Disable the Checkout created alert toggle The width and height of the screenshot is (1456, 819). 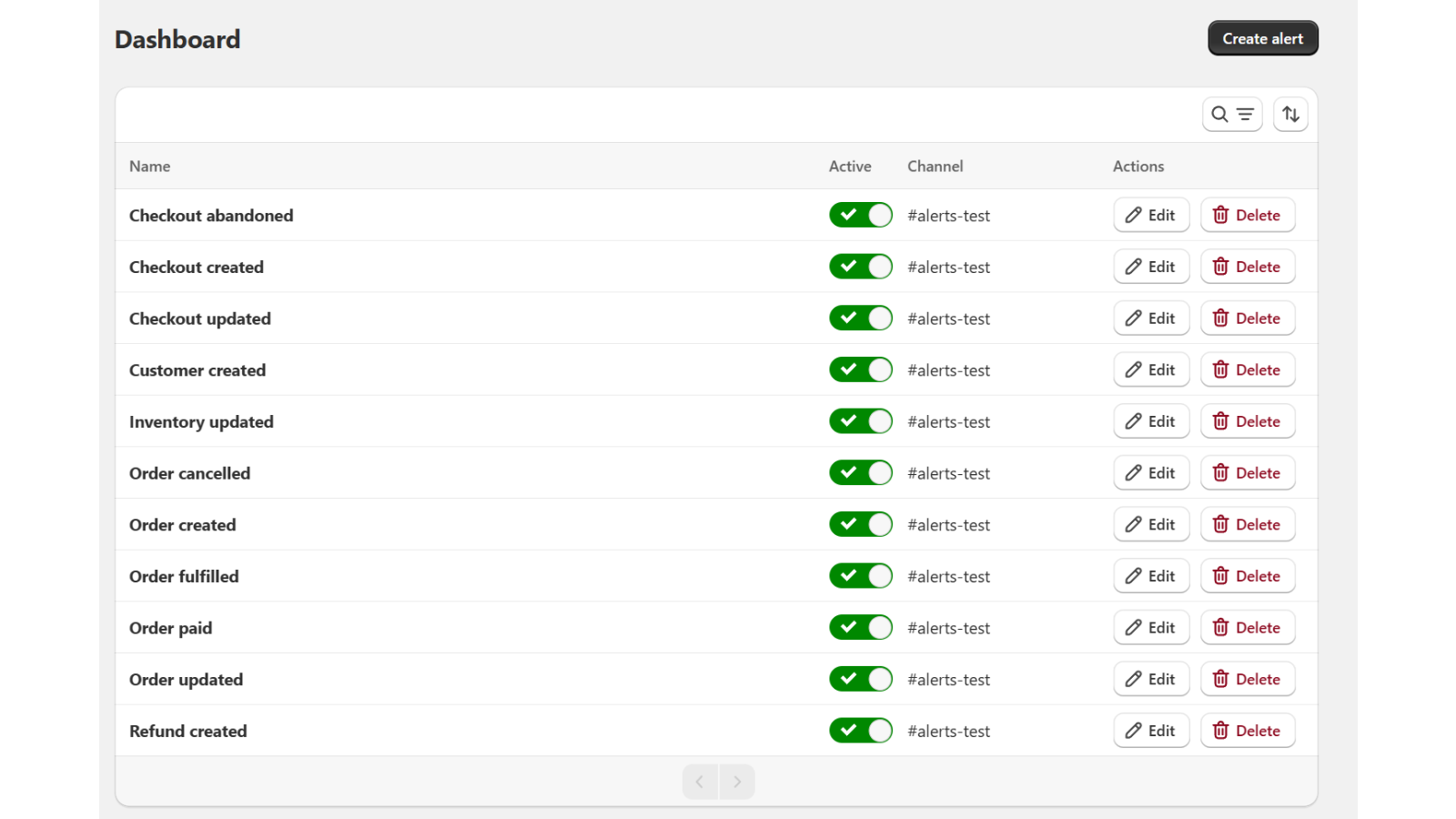860,266
